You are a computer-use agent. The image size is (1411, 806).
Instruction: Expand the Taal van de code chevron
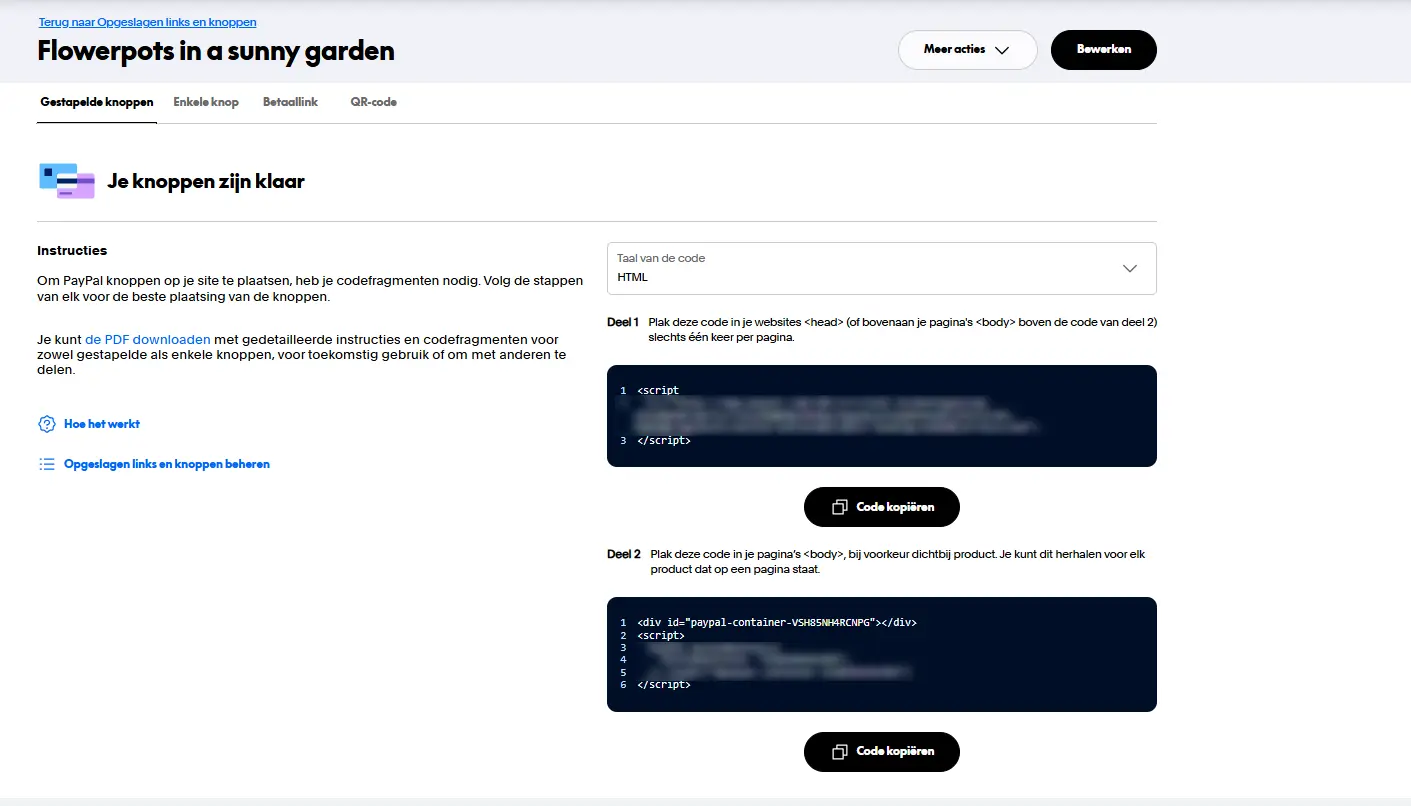click(1130, 268)
